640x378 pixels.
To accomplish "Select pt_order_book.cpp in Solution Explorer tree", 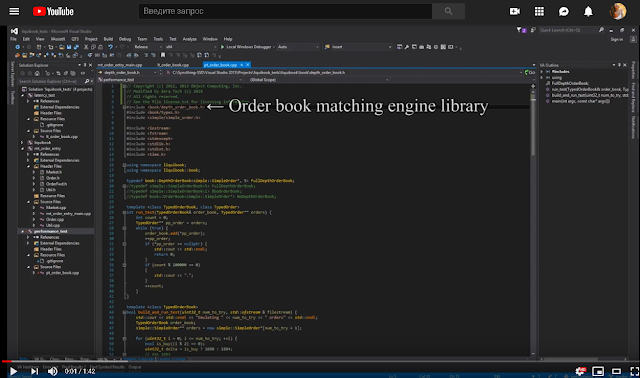I will (62, 273).
